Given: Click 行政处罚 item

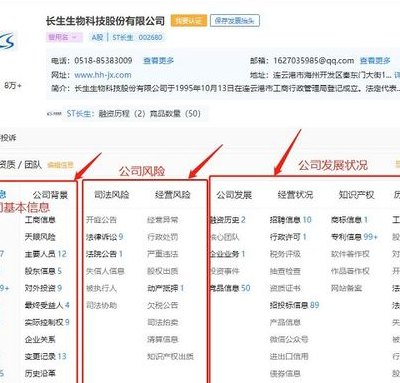Looking at the screenshot, I should point(163,237).
